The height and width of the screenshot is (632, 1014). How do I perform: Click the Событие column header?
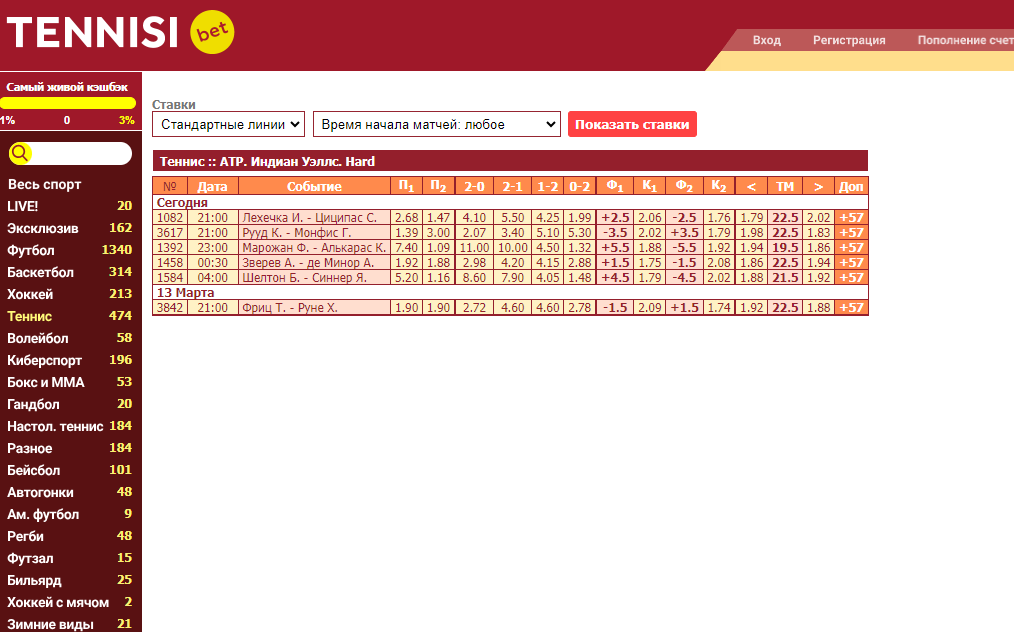(314, 186)
